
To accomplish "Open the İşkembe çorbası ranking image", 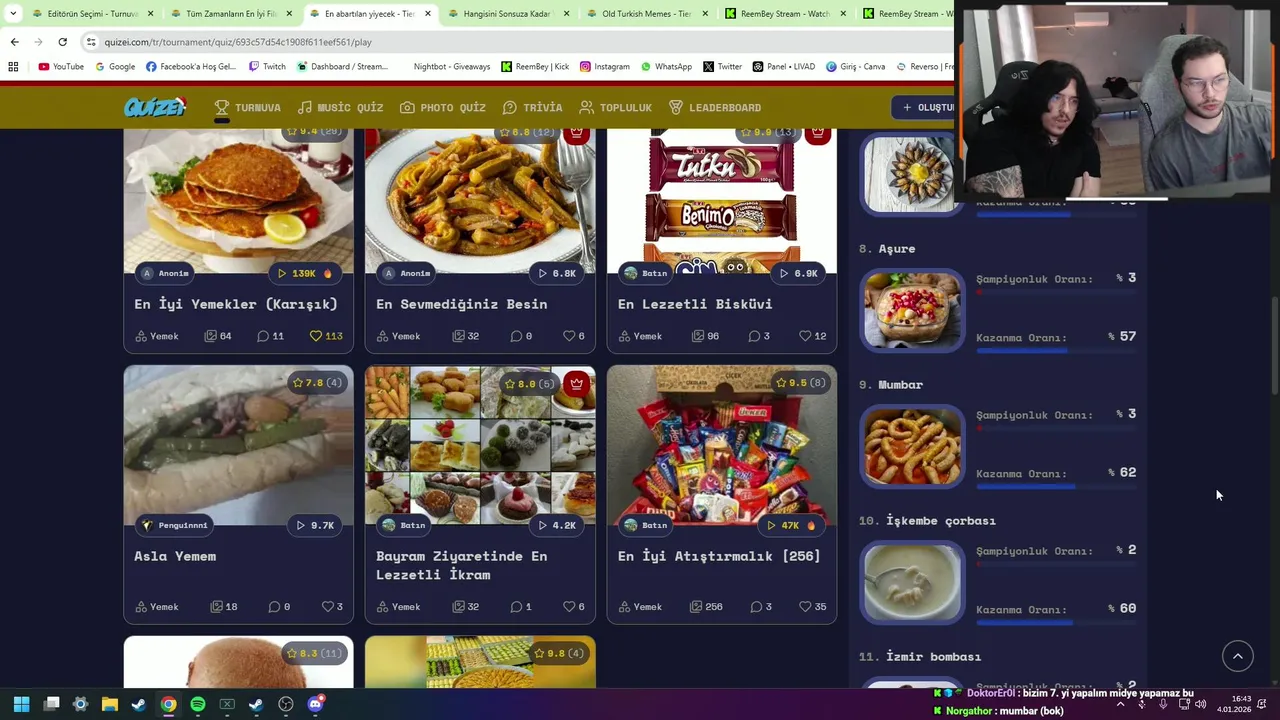I will point(913,582).
